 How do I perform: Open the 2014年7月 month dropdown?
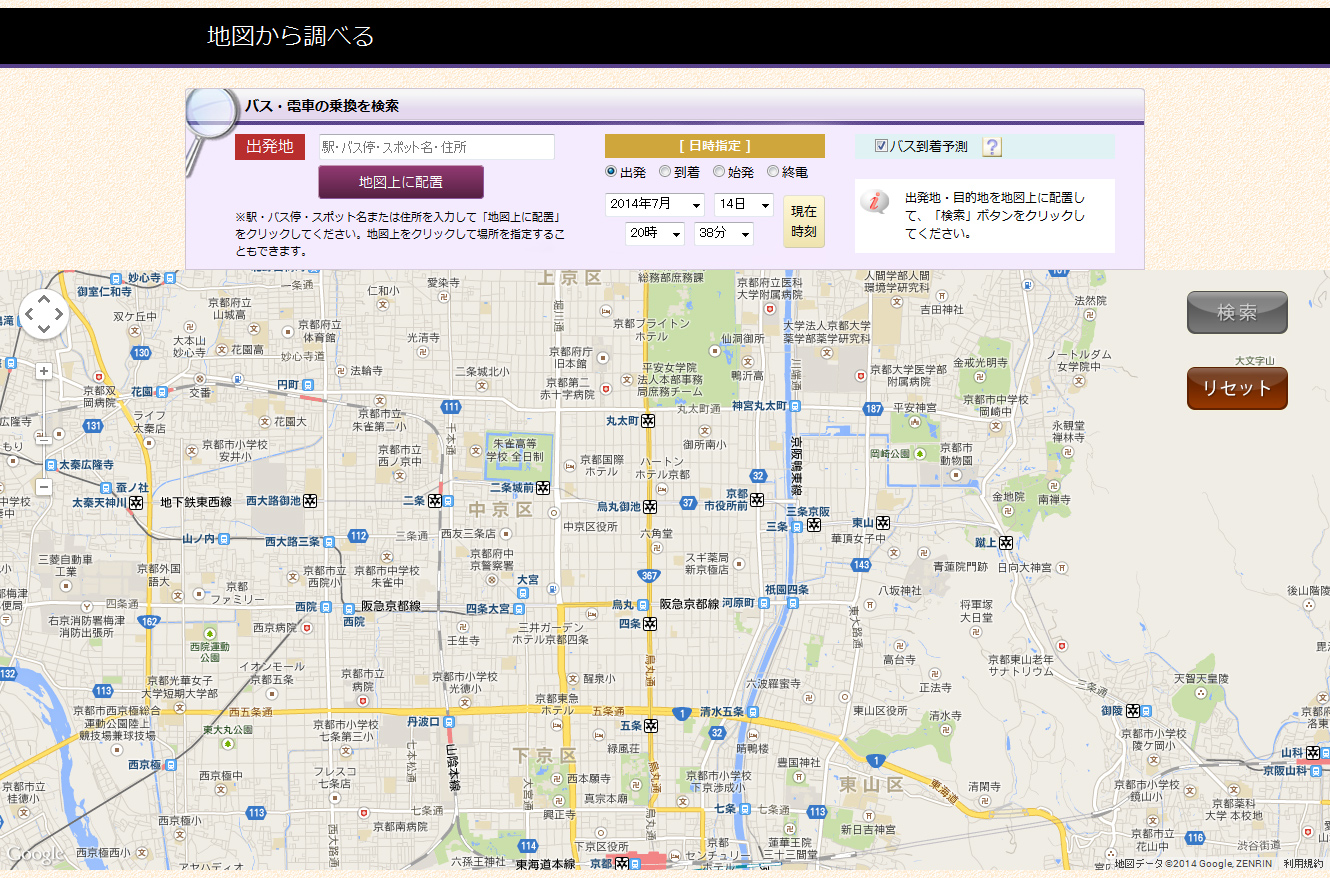(654, 204)
